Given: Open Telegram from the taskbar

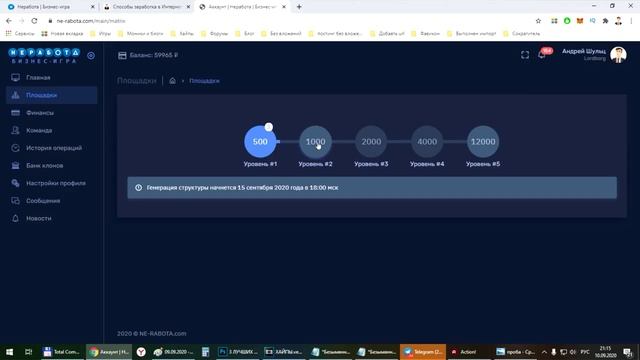Looking at the screenshot, I should (x=423, y=352).
